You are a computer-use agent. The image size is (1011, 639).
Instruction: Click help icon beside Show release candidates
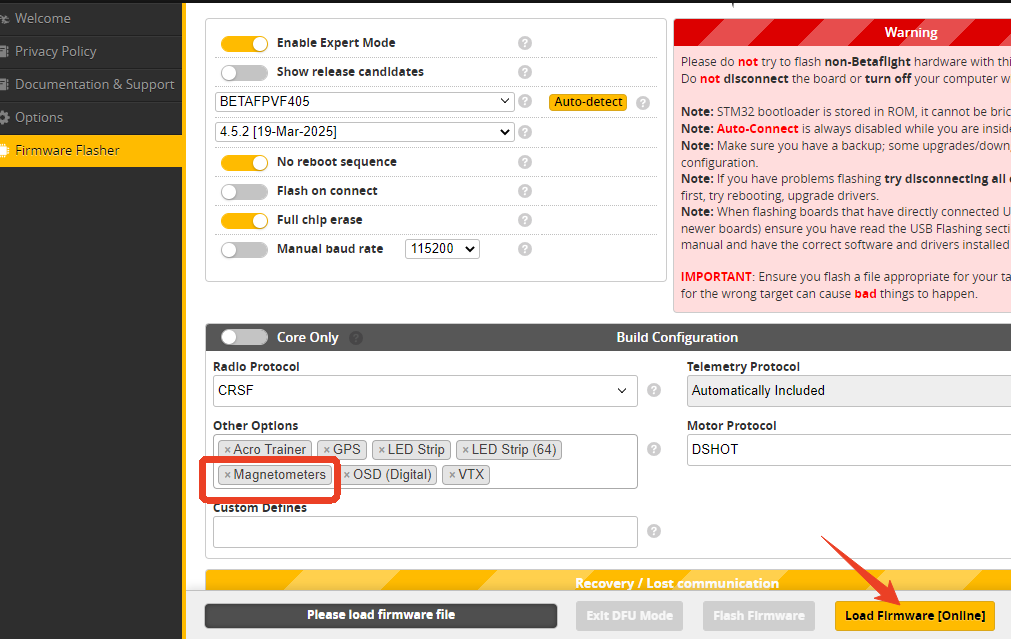[525, 72]
